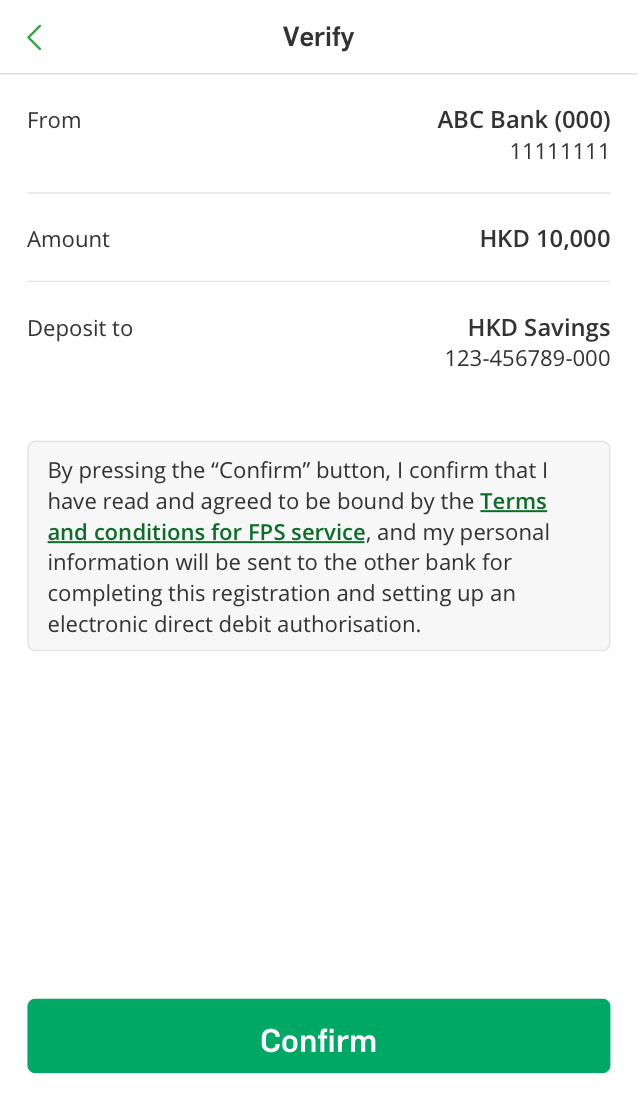
Task: Click the HKD 10,000 amount value
Action: [x=545, y=240]
